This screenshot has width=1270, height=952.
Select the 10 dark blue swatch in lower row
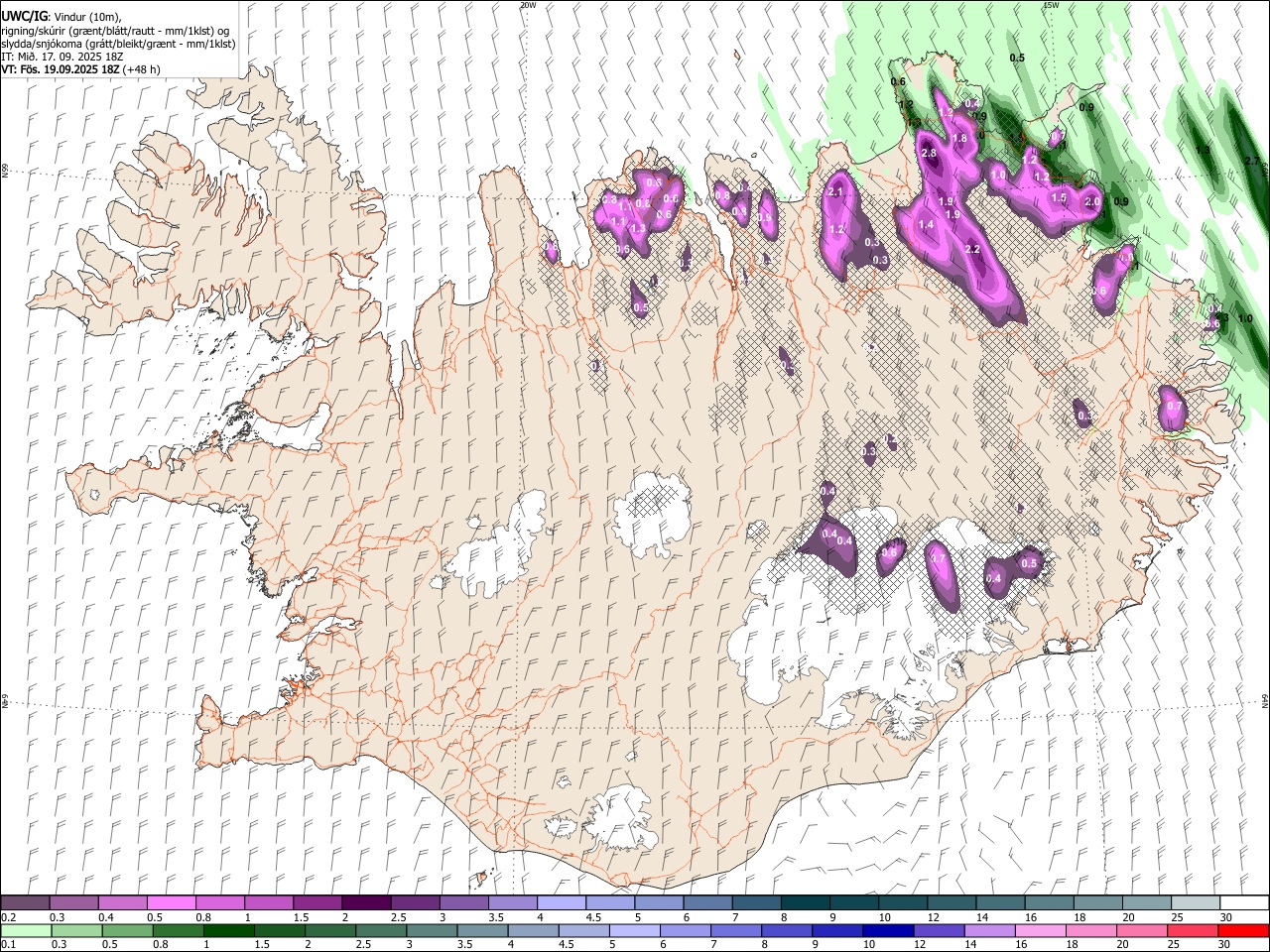point(886,931)
